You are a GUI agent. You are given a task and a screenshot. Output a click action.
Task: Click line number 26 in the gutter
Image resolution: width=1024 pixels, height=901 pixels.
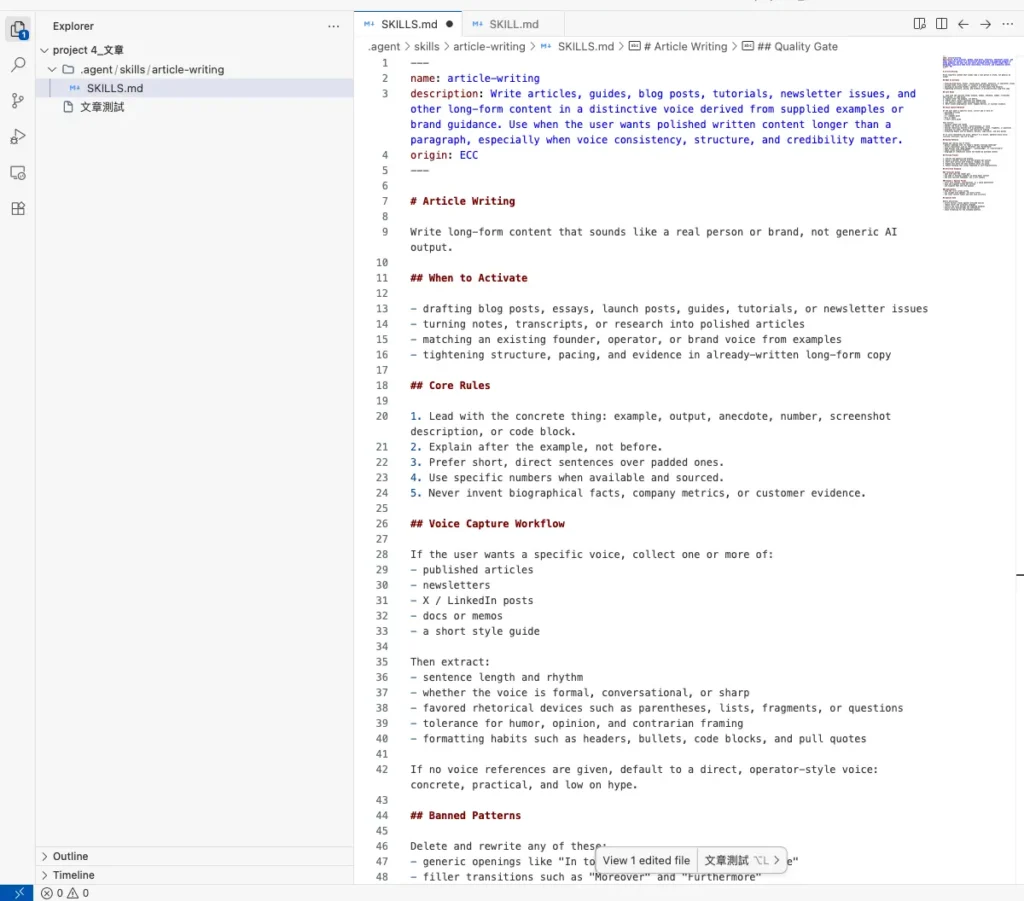click(x=382, y=524)
